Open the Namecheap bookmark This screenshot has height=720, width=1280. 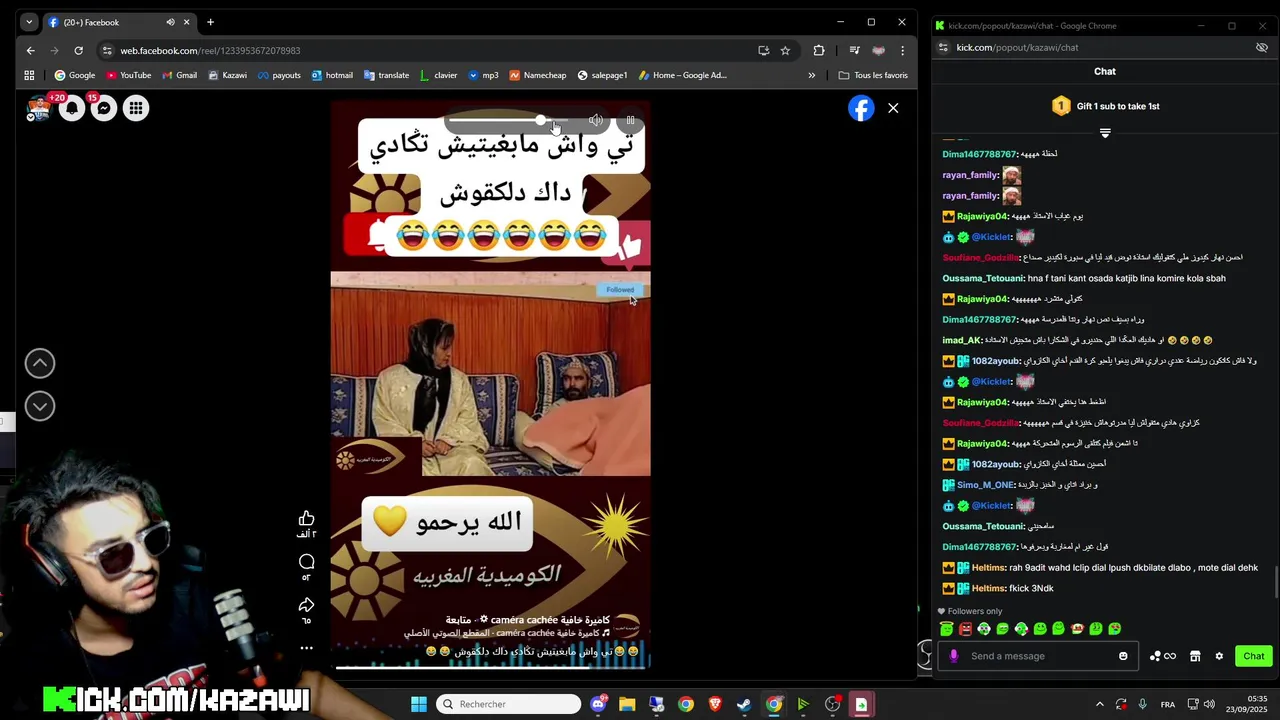coord(538,75)
